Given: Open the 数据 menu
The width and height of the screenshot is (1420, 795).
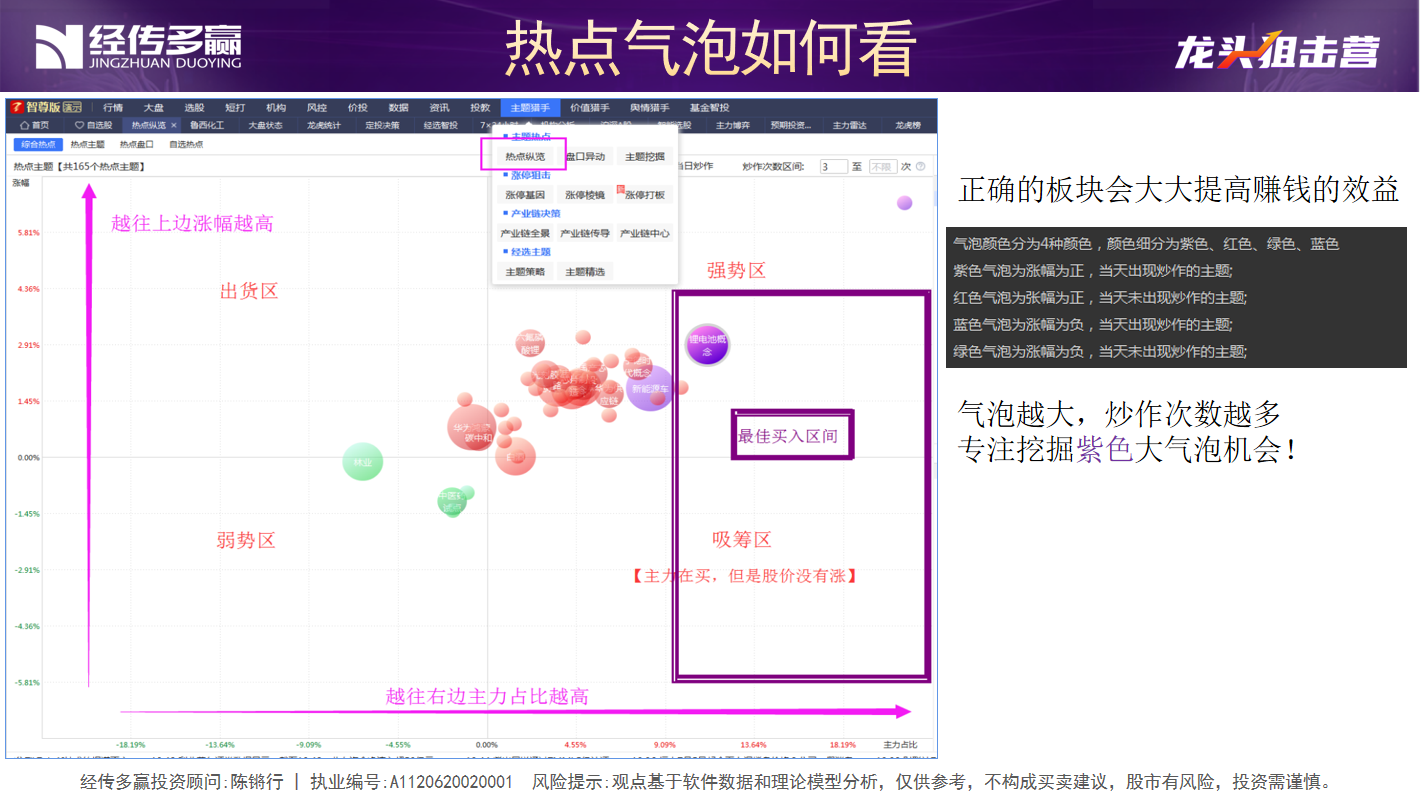Looking at the screenshot, I should tap(399, 108).
